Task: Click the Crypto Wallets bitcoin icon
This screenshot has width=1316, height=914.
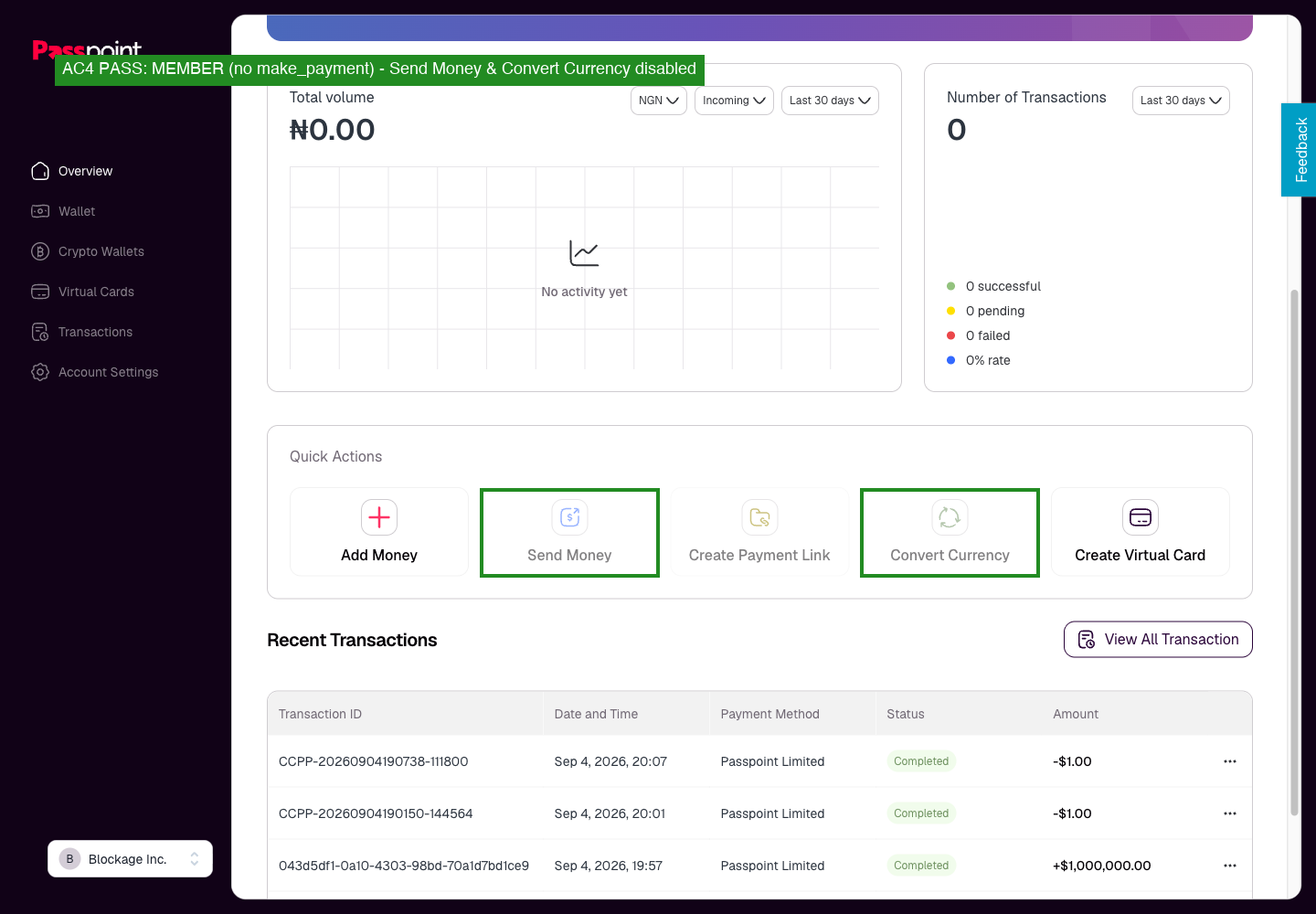Action: 40,251
